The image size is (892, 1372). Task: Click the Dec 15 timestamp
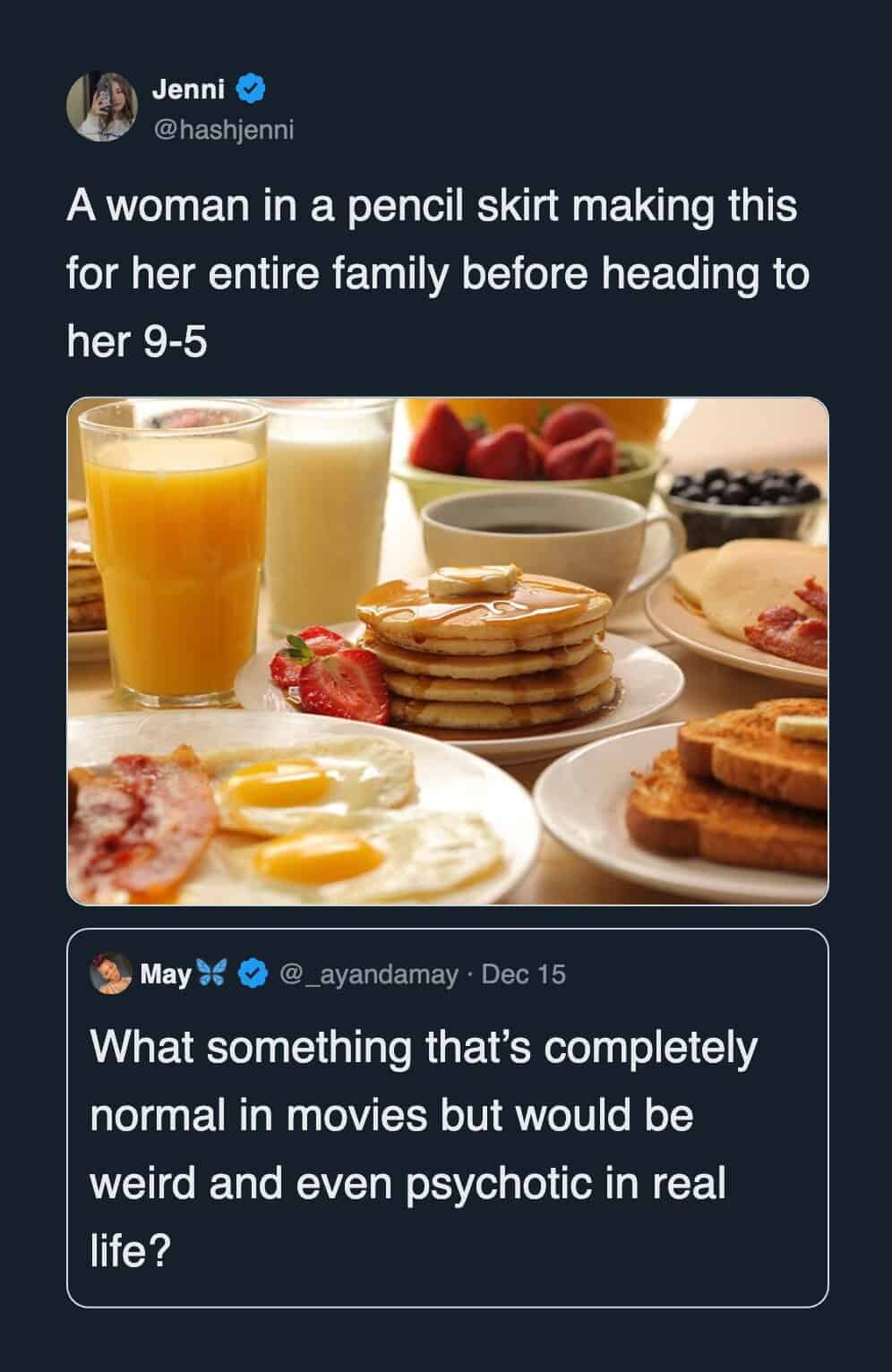coord(524,974)
